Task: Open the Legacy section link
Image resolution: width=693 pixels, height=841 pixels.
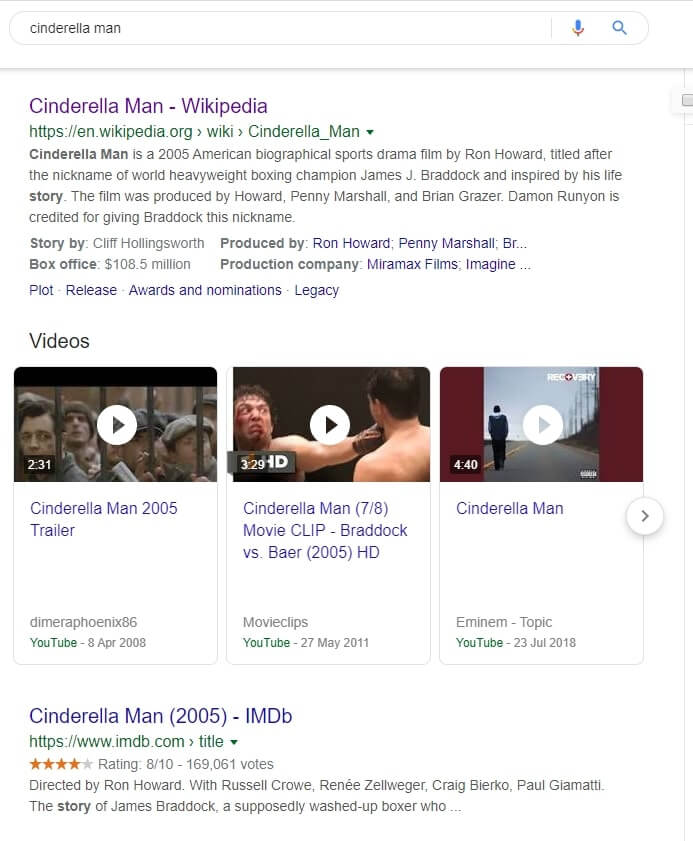Action: 316,290
